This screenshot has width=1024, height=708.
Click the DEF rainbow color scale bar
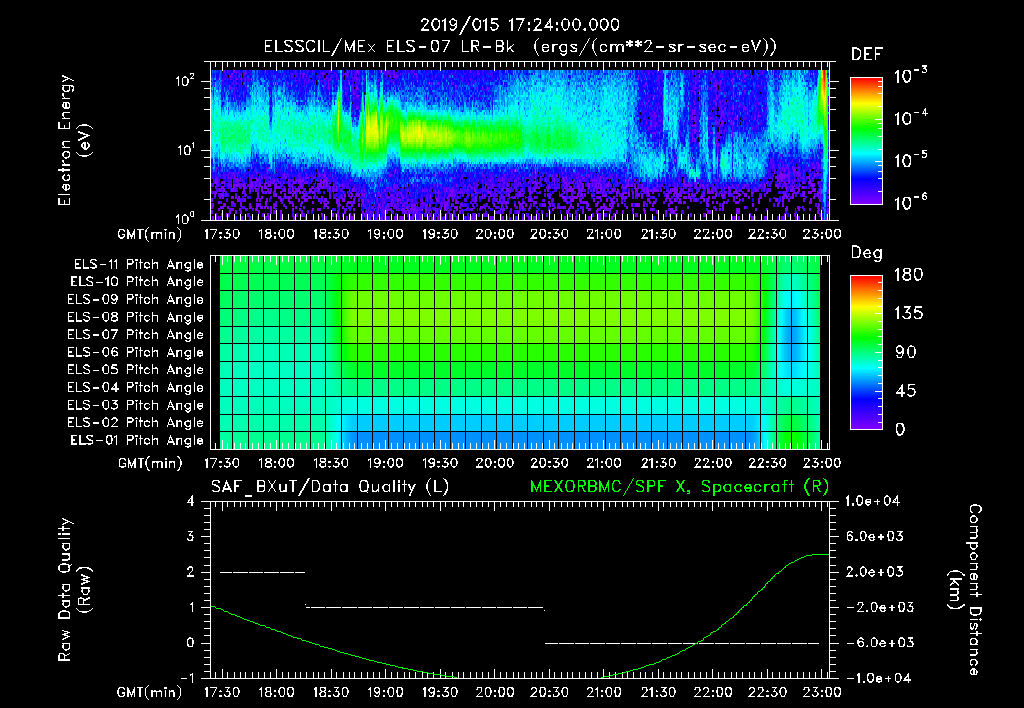[x=867, y=140]
